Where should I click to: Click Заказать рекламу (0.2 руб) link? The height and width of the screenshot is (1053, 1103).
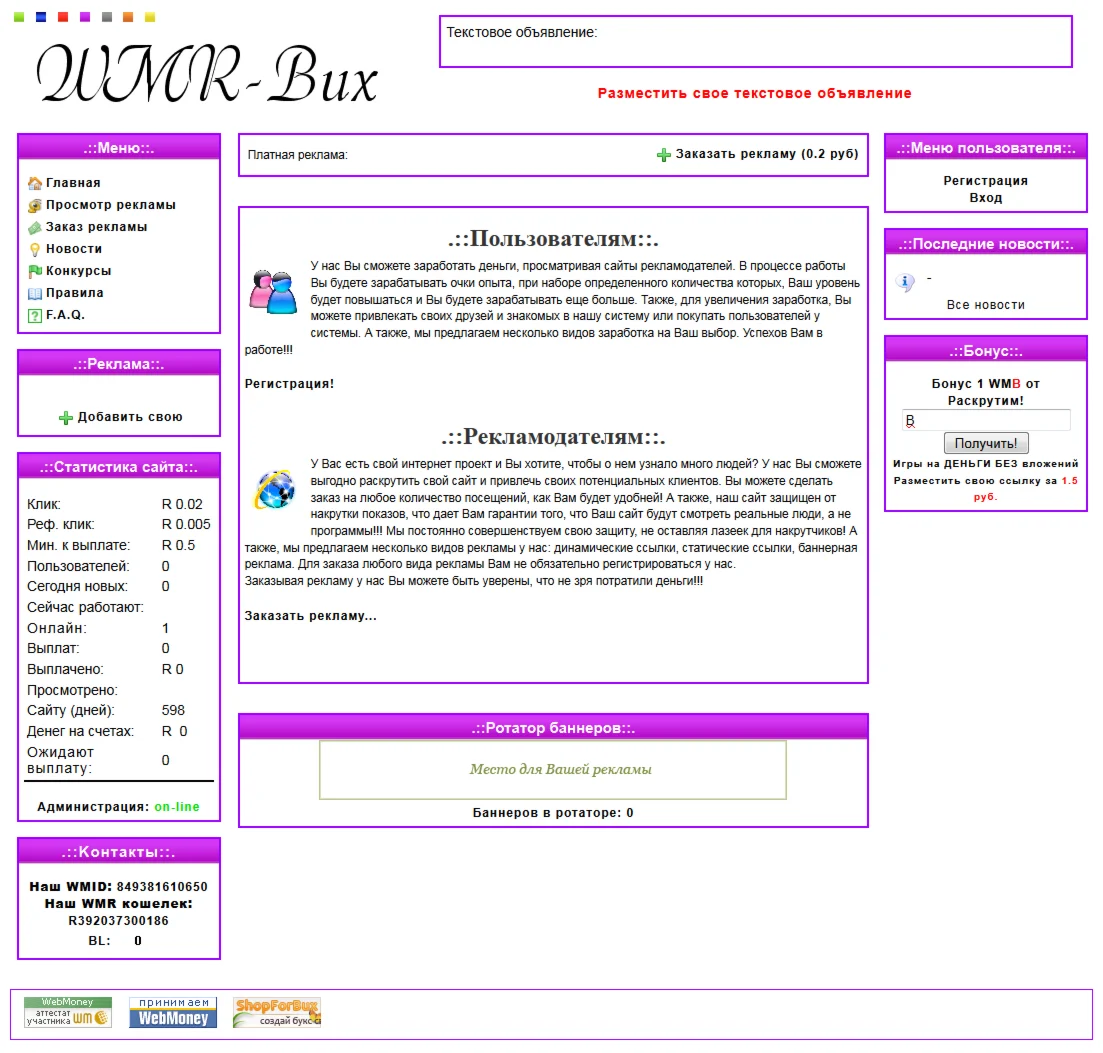(767, 153)
